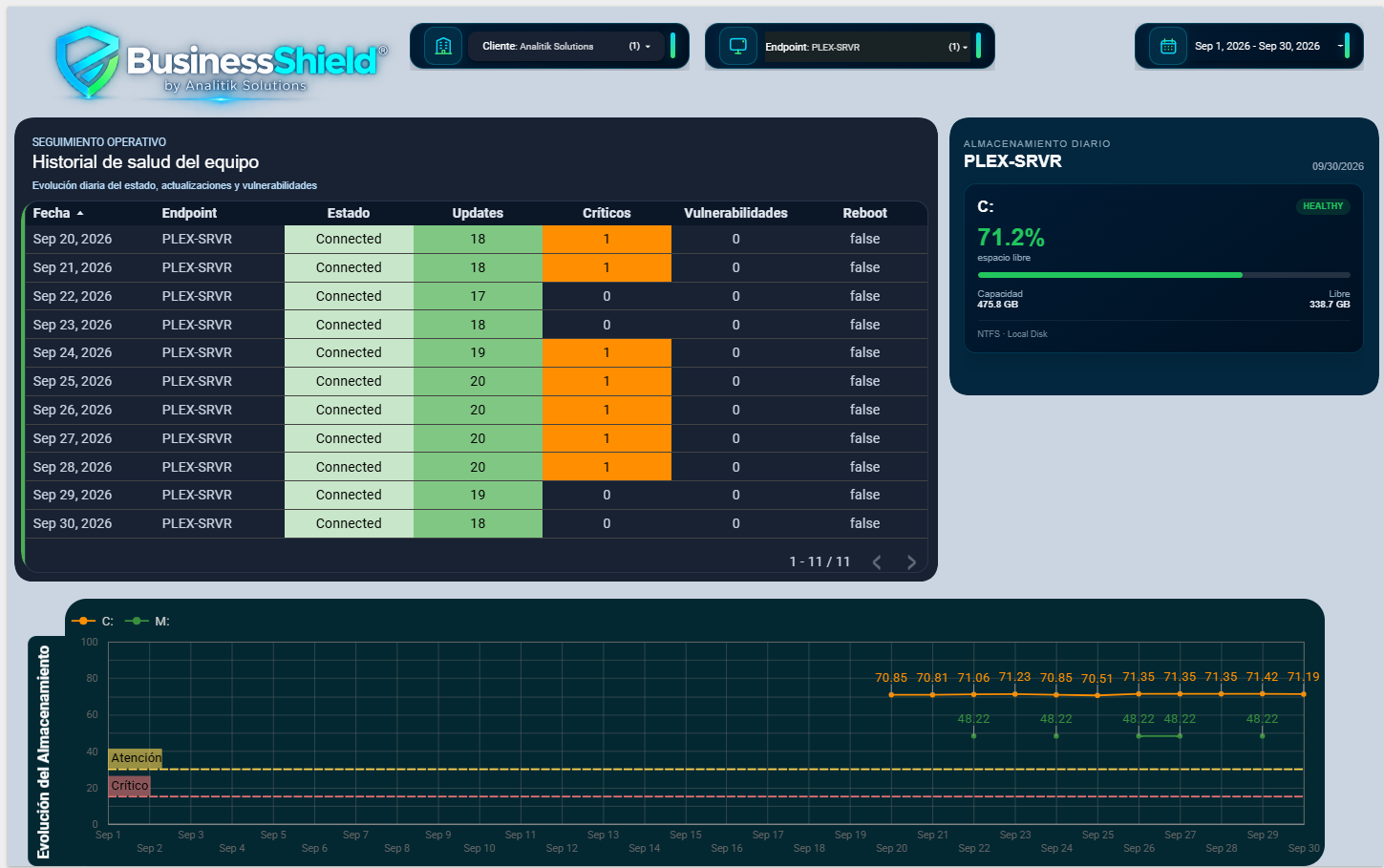
Task: Click the sort arrow next to Fecha
Action: coord(80,213)
